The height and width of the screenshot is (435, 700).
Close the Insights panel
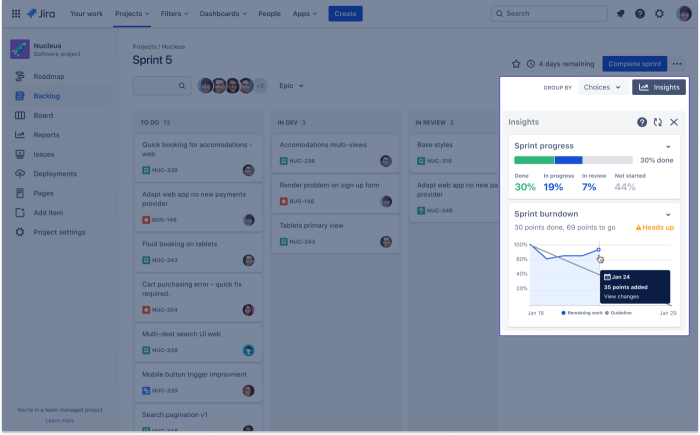pyautogui.click(x=674, y=122)
